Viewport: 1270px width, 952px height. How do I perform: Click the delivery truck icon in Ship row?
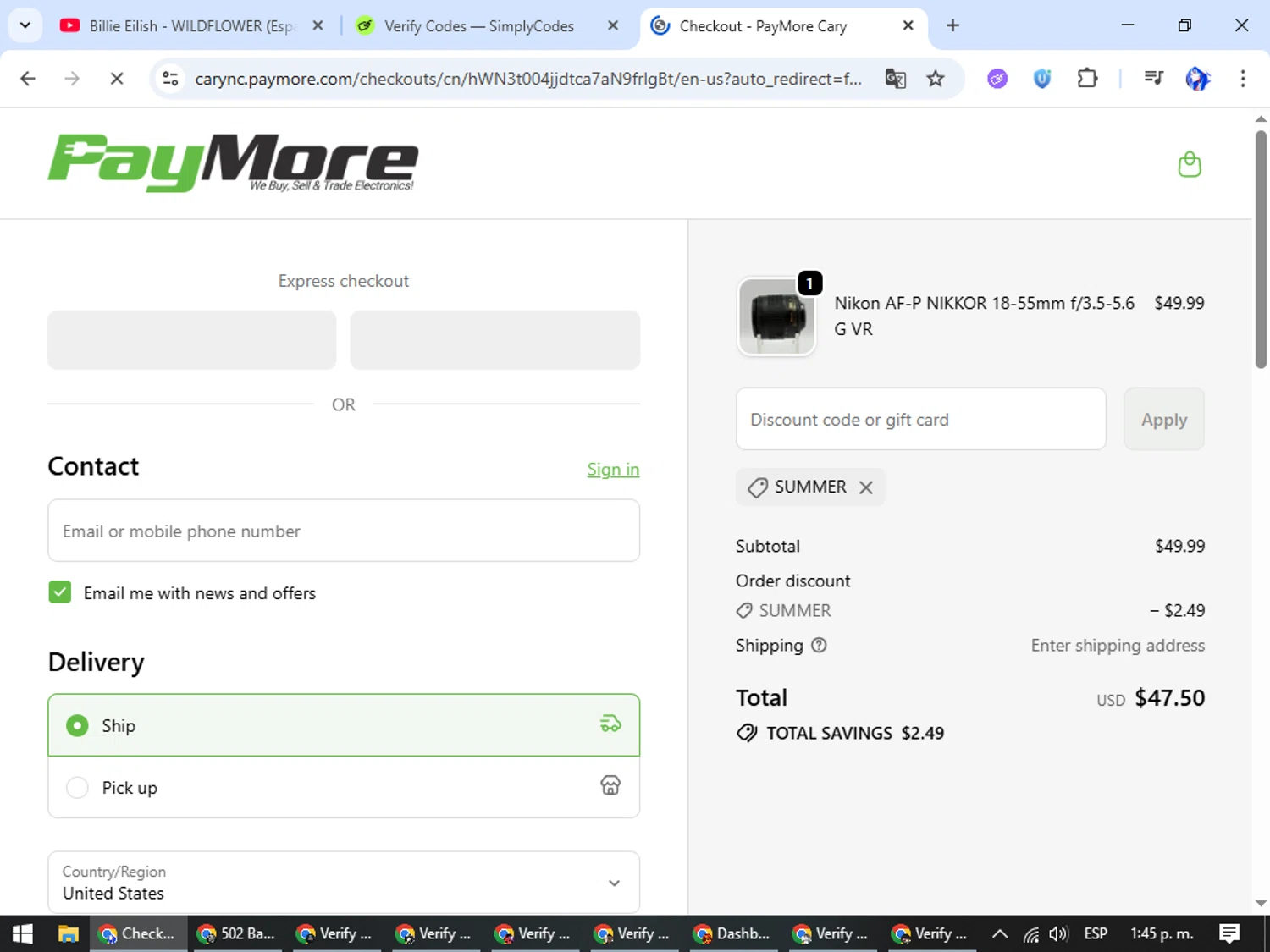[x=610, y=724]
